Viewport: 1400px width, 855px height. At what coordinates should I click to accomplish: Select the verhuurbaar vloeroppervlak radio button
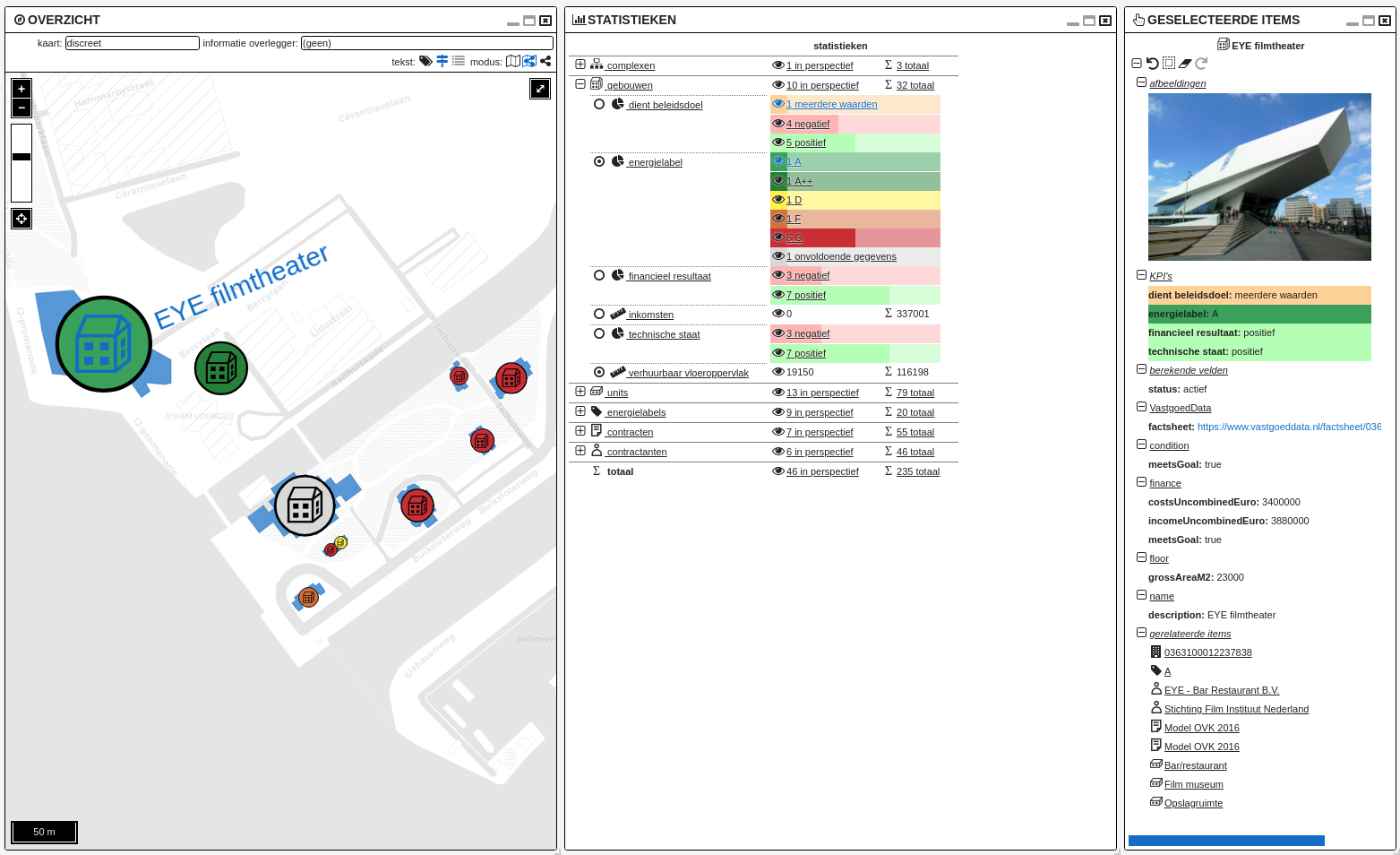click(599, 372)
